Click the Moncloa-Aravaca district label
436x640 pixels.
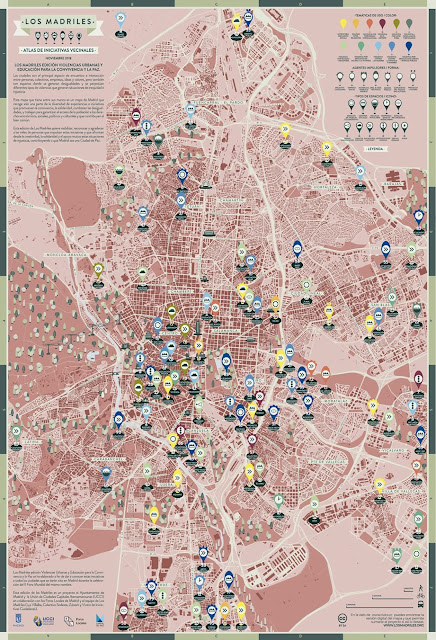click(66, 255)
